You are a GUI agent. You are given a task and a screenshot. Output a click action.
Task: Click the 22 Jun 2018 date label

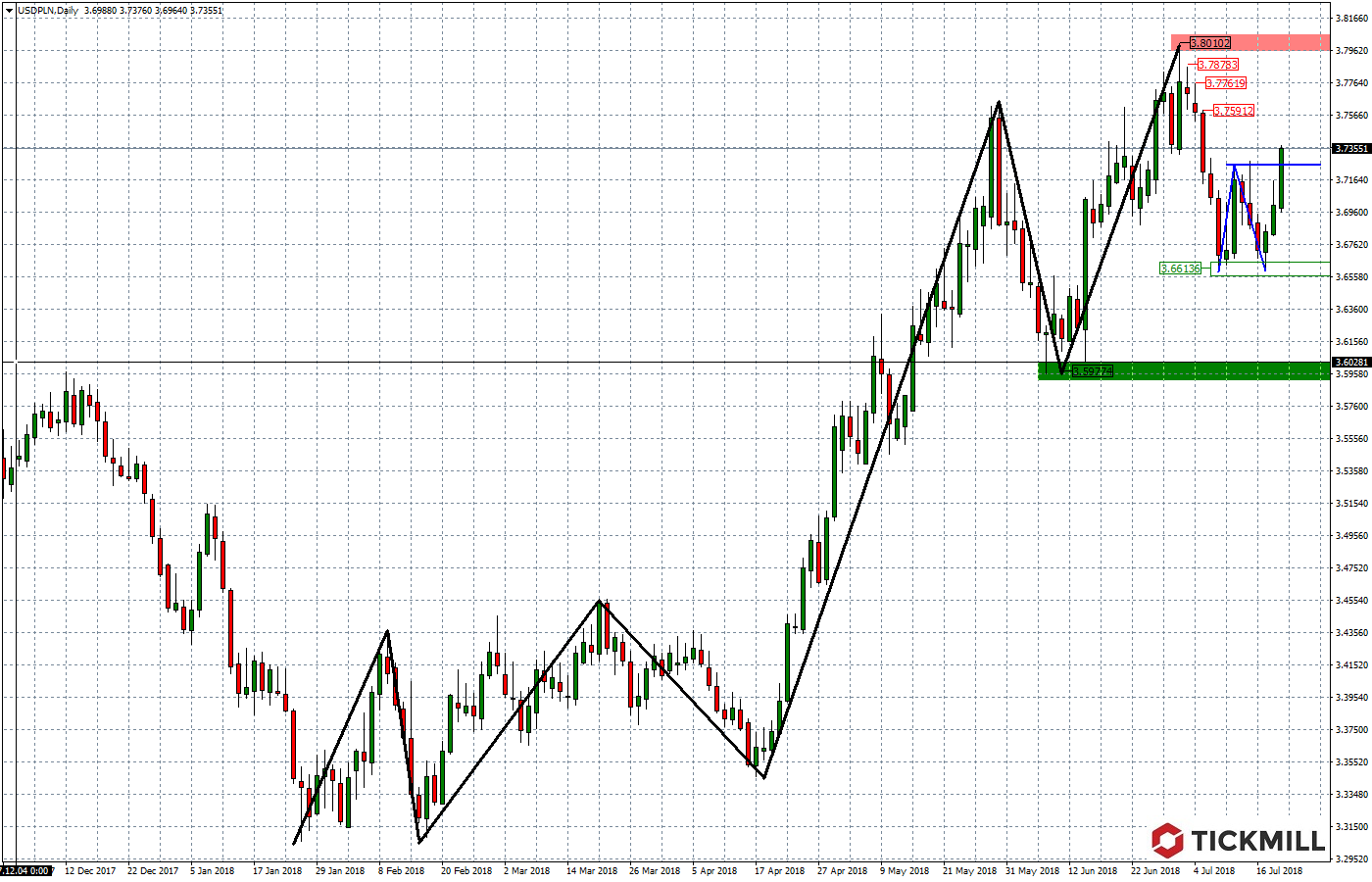(1155, 870)
